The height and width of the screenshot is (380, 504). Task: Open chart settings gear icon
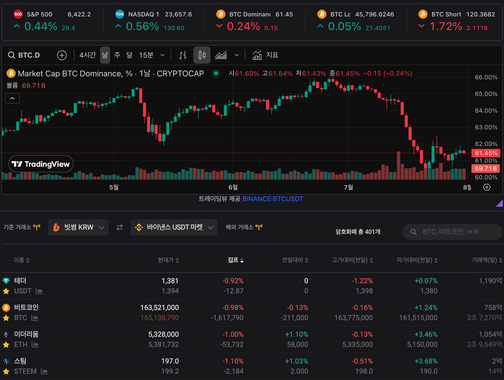coord(487,187)
